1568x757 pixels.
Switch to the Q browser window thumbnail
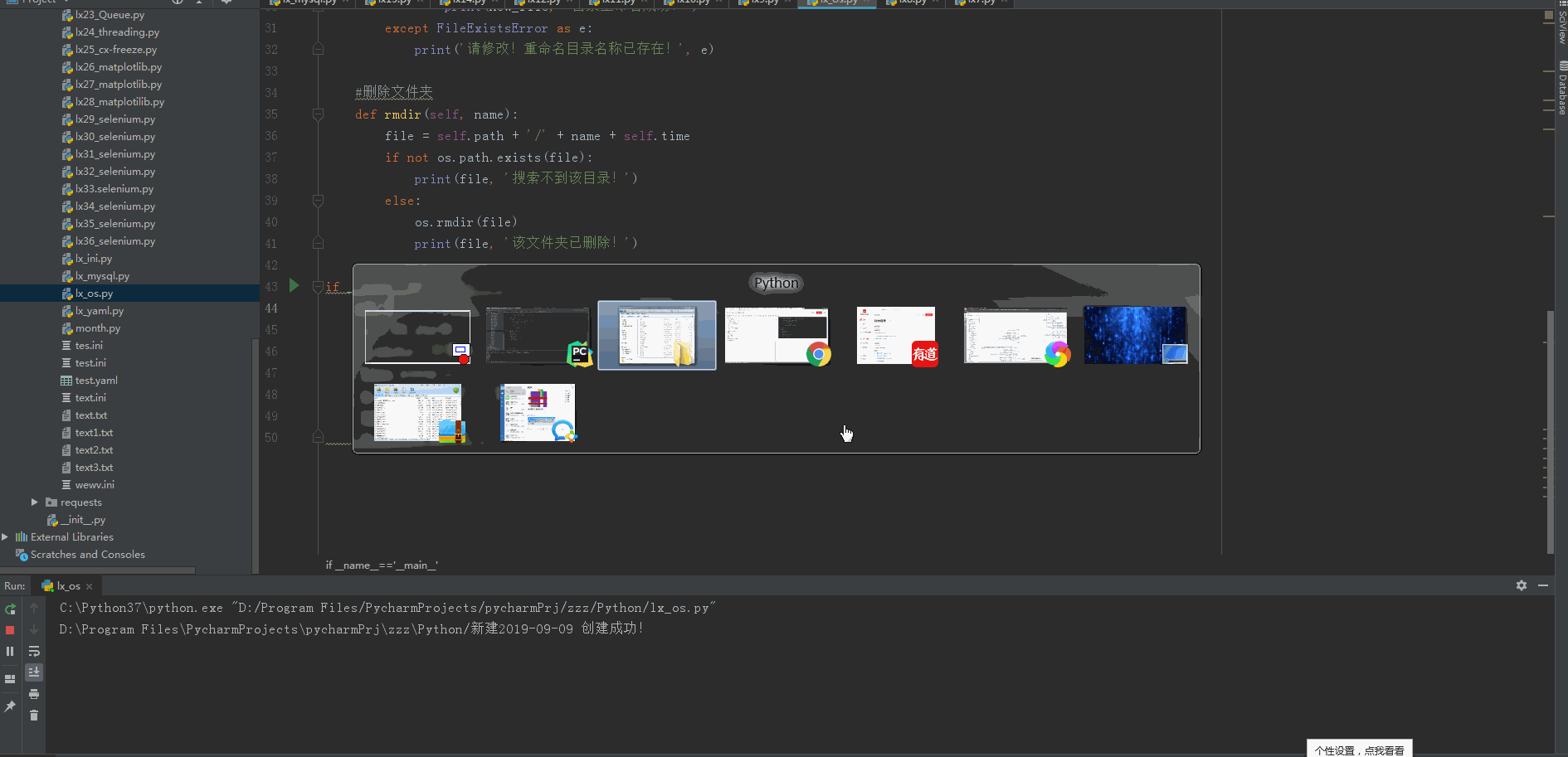click(x=538, y=413)
